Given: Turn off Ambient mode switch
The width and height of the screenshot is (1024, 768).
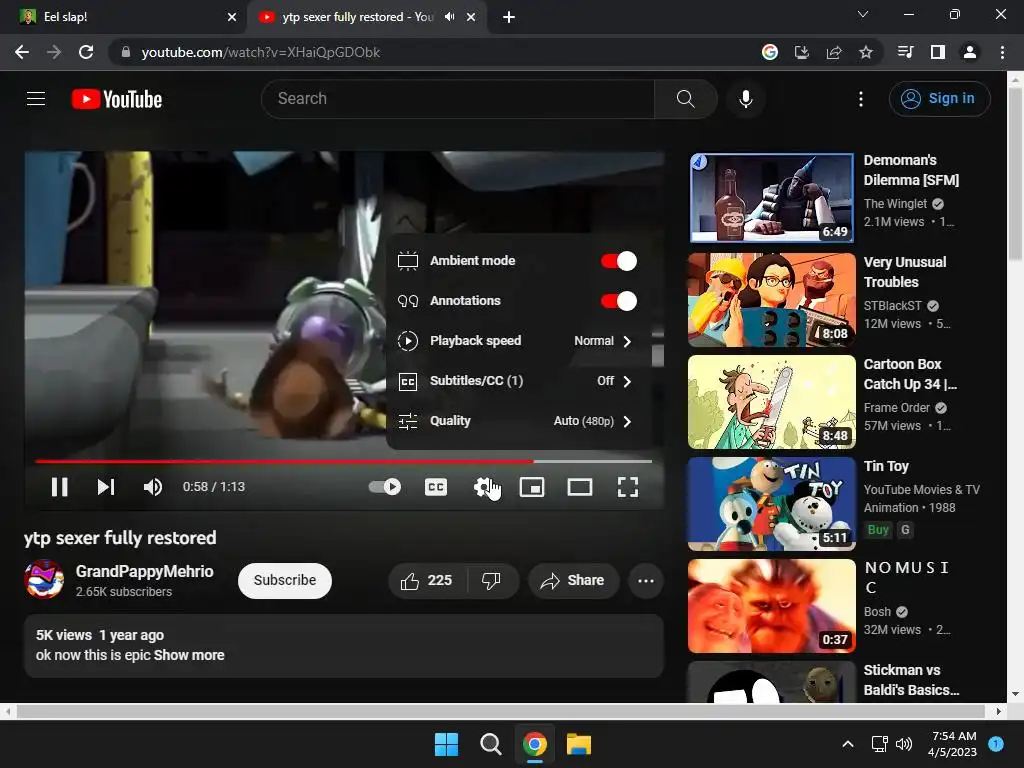Looking at the screenshot, I should 618,261.
